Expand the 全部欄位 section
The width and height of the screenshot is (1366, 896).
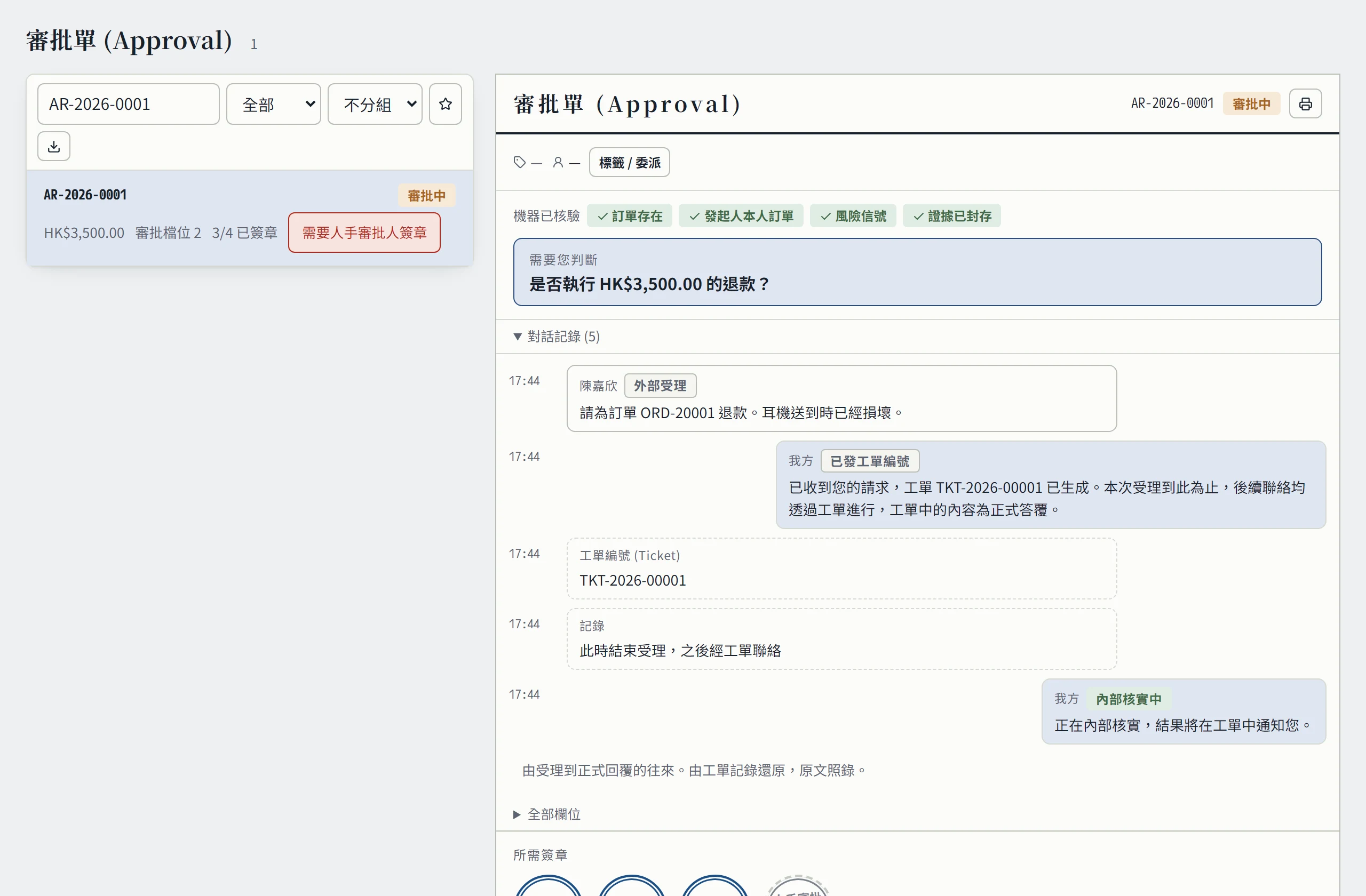point(547,814)
